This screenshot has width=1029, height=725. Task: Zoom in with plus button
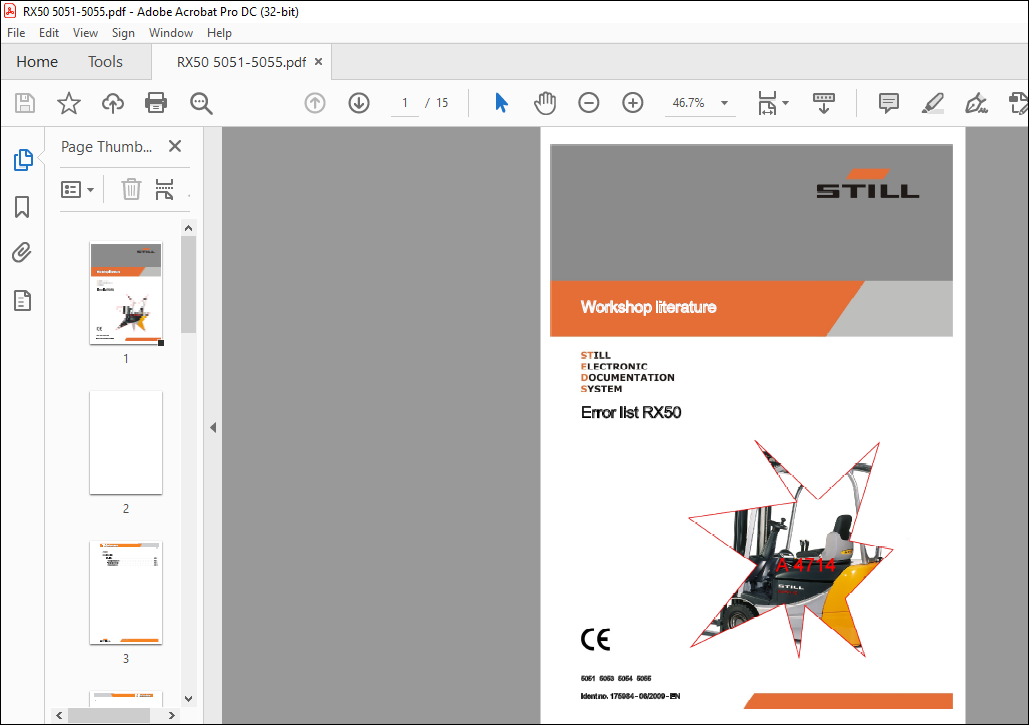coord(633,103)
